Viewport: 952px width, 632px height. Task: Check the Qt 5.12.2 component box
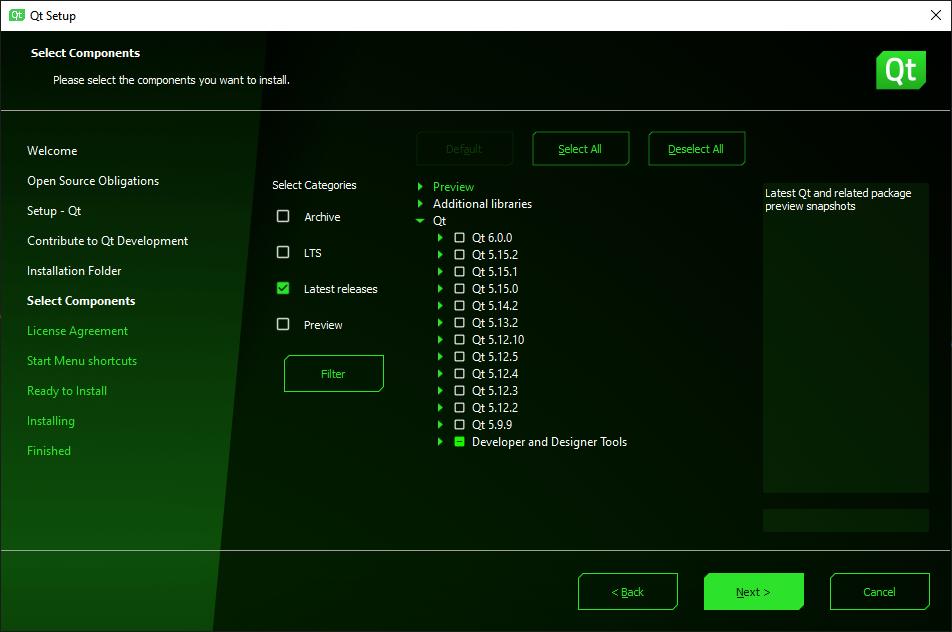click(x=460, y=407)
